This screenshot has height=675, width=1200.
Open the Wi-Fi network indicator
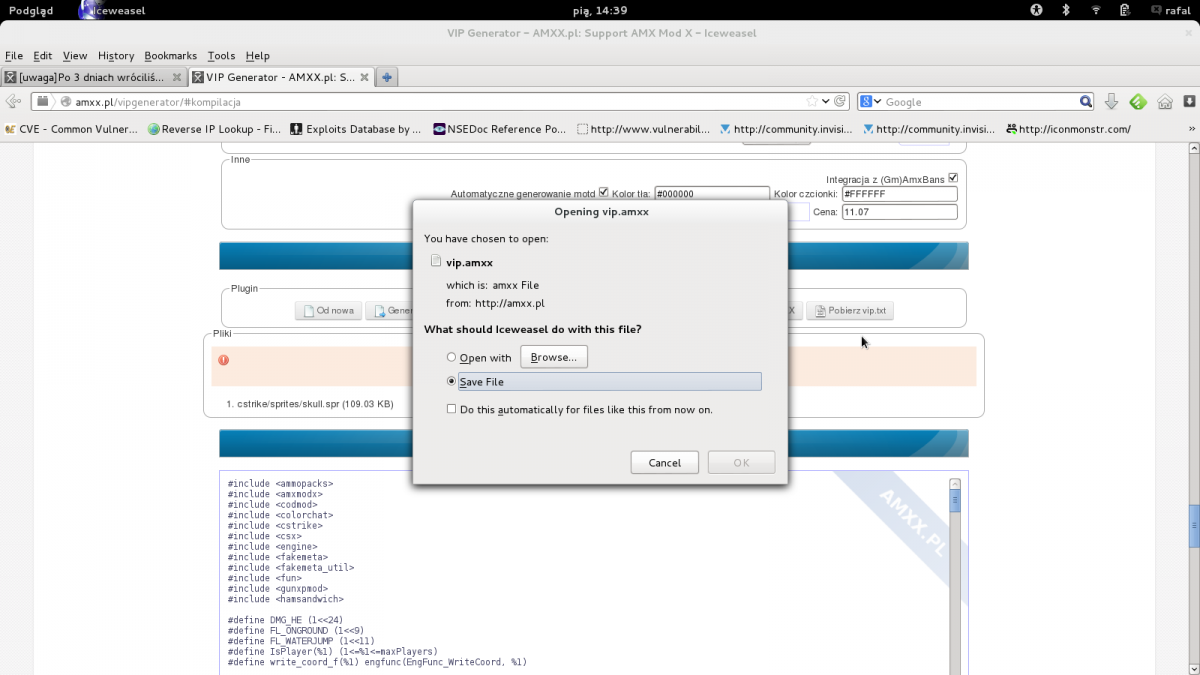point(1096,10)
